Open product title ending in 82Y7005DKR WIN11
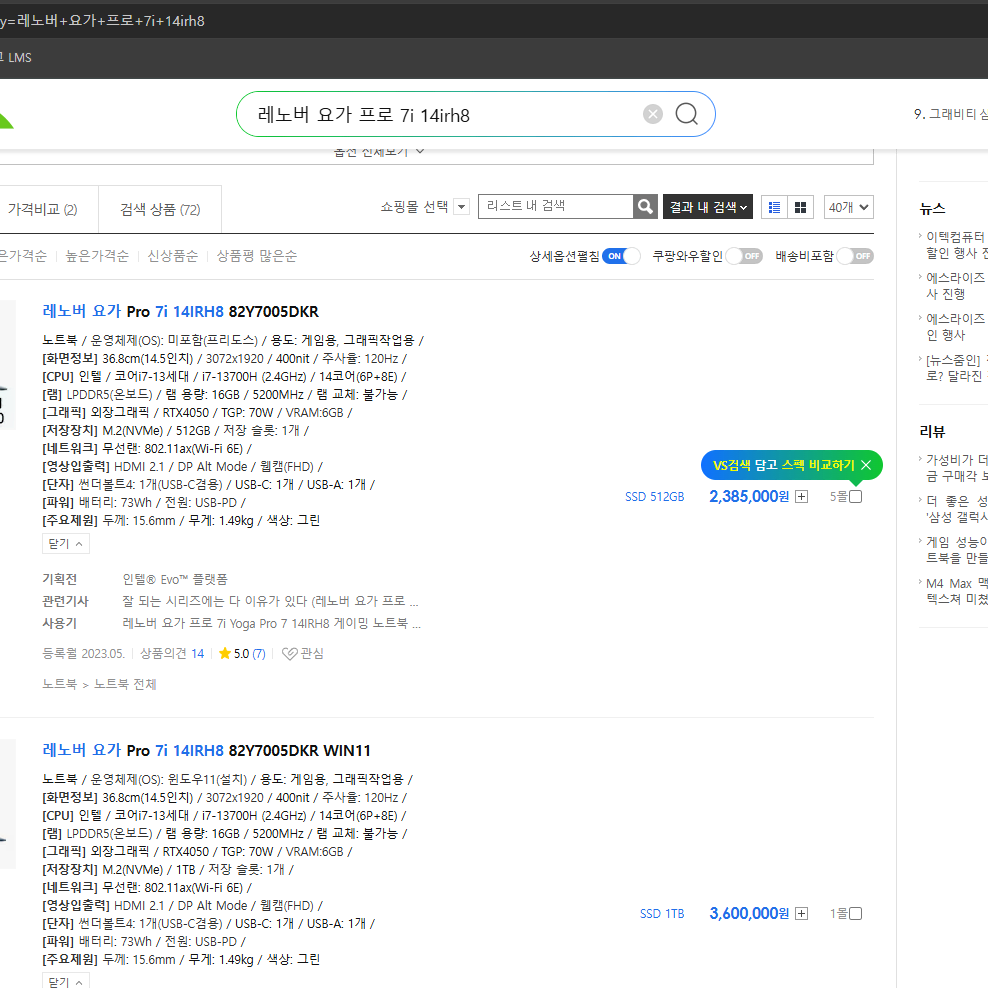 point(206,750)
